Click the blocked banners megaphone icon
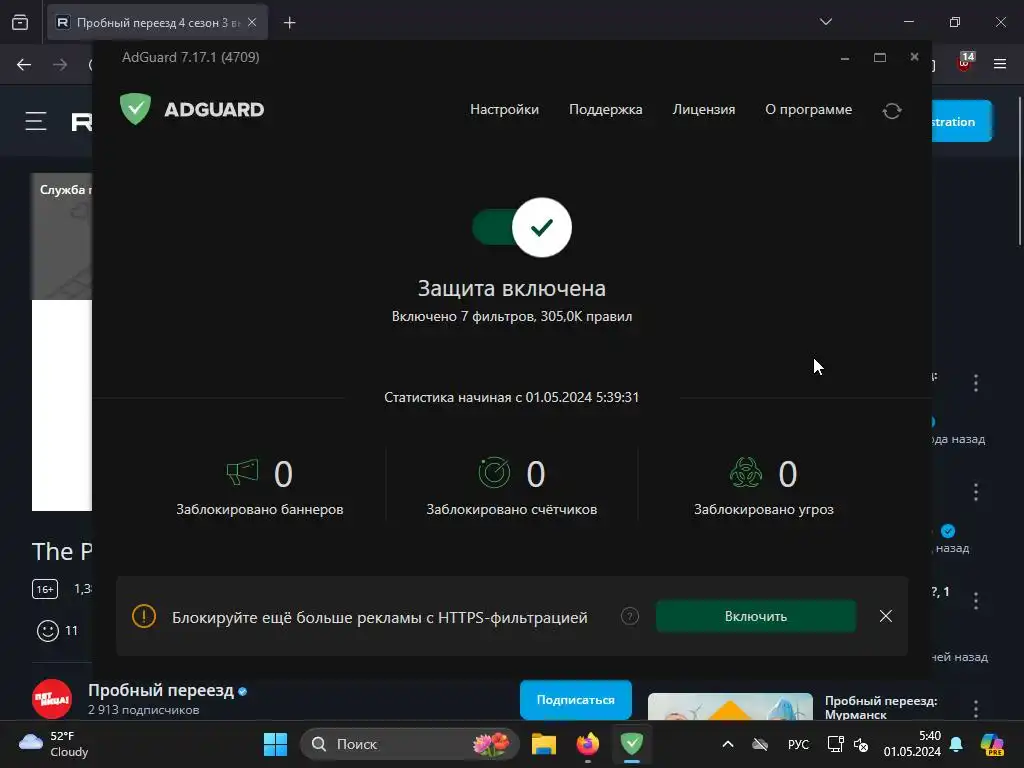The height and width of the screenshot is (768, 1024). coord(242,472)
